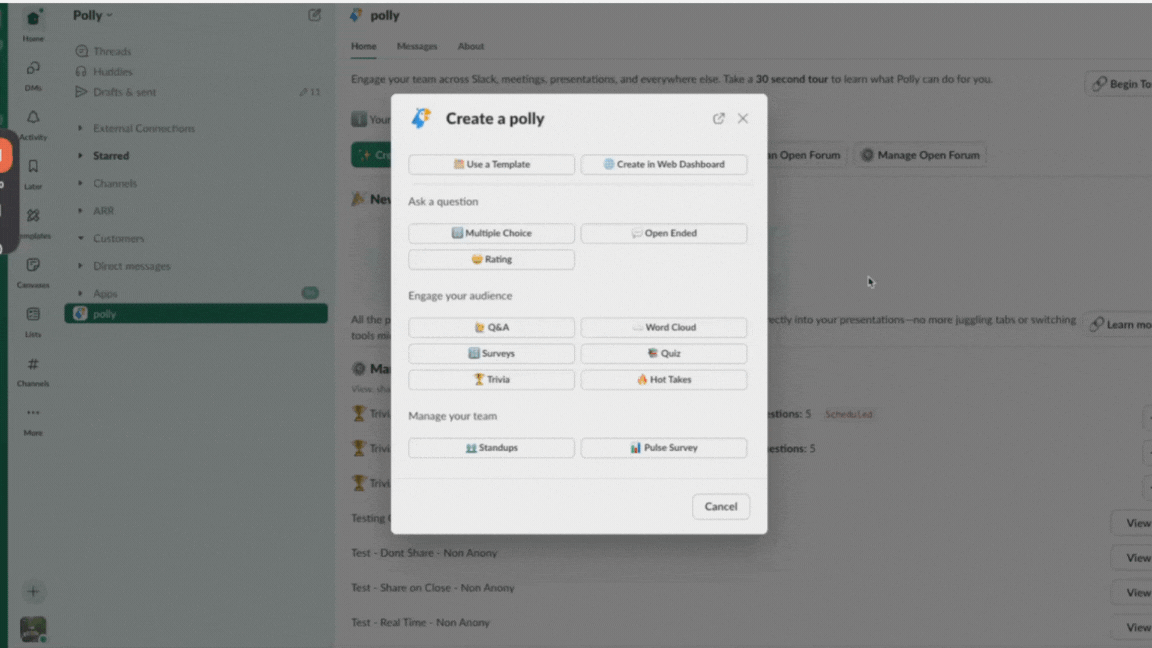
Task: Select the Standups option
Action: [x=492, y=448]
